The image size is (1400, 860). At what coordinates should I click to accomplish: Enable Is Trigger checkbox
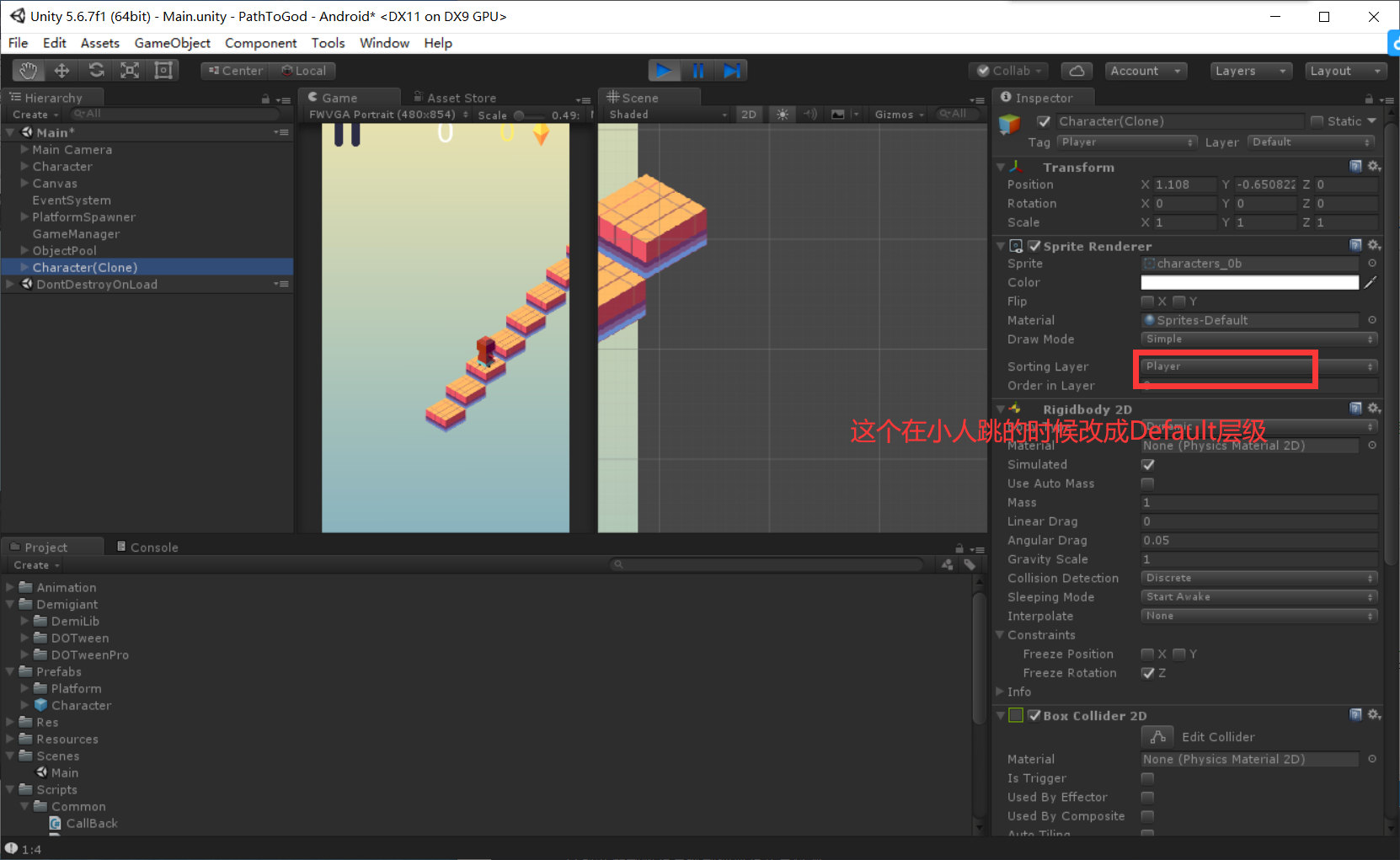(x=1147, y=778)
